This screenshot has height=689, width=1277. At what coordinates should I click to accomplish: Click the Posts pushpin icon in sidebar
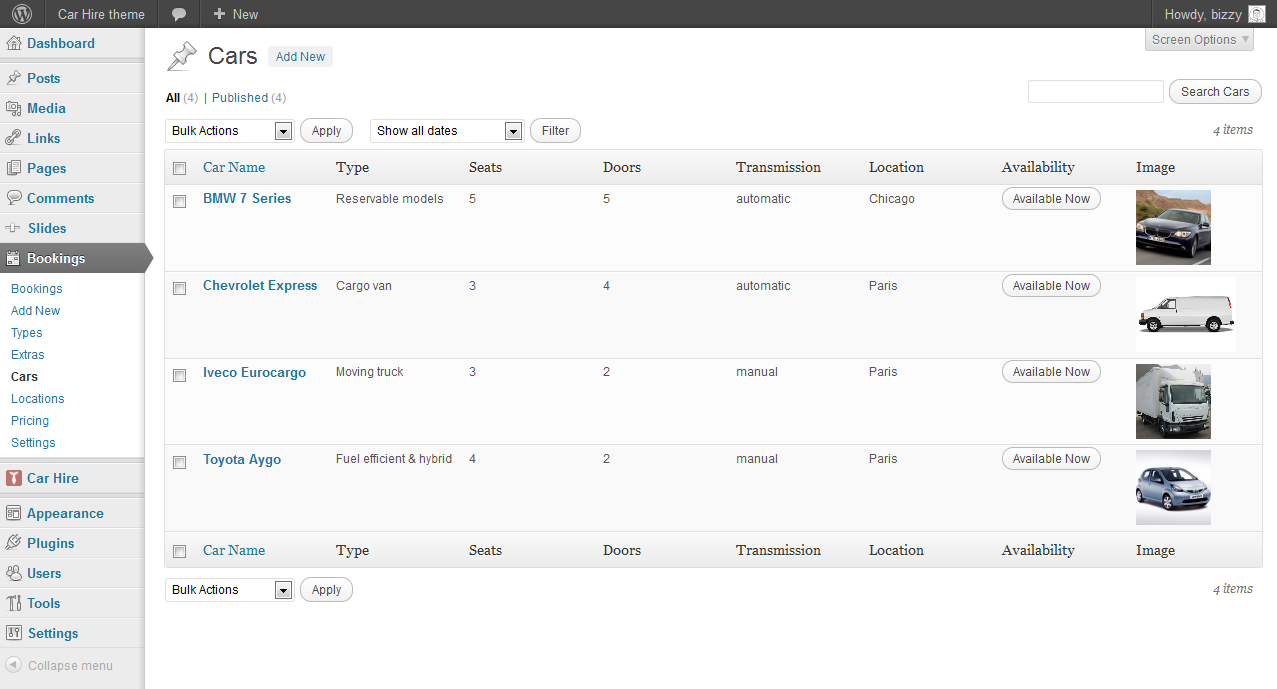pyautogui.click(x=14, y=78)
